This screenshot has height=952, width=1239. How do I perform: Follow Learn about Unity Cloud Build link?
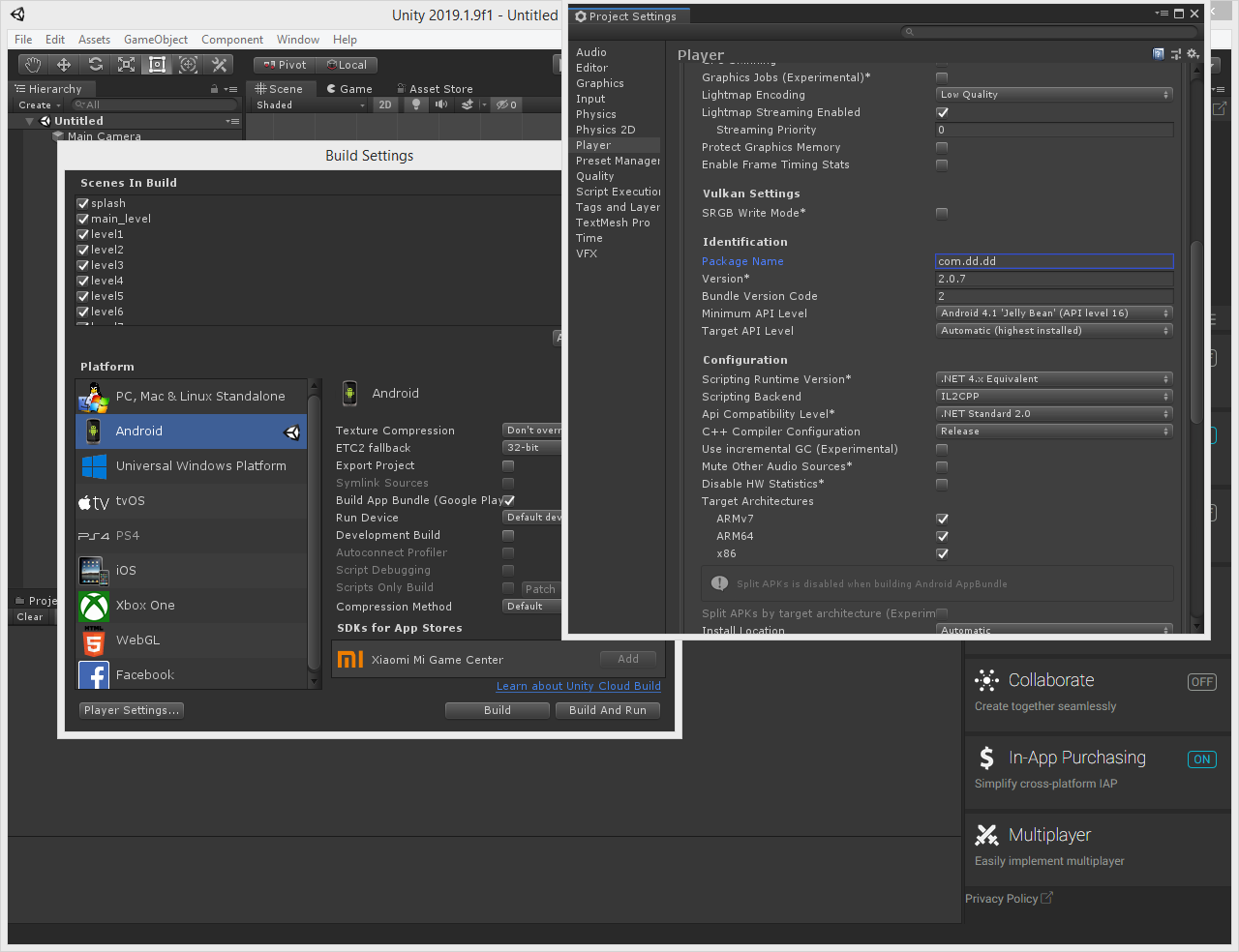pos(579,686)
